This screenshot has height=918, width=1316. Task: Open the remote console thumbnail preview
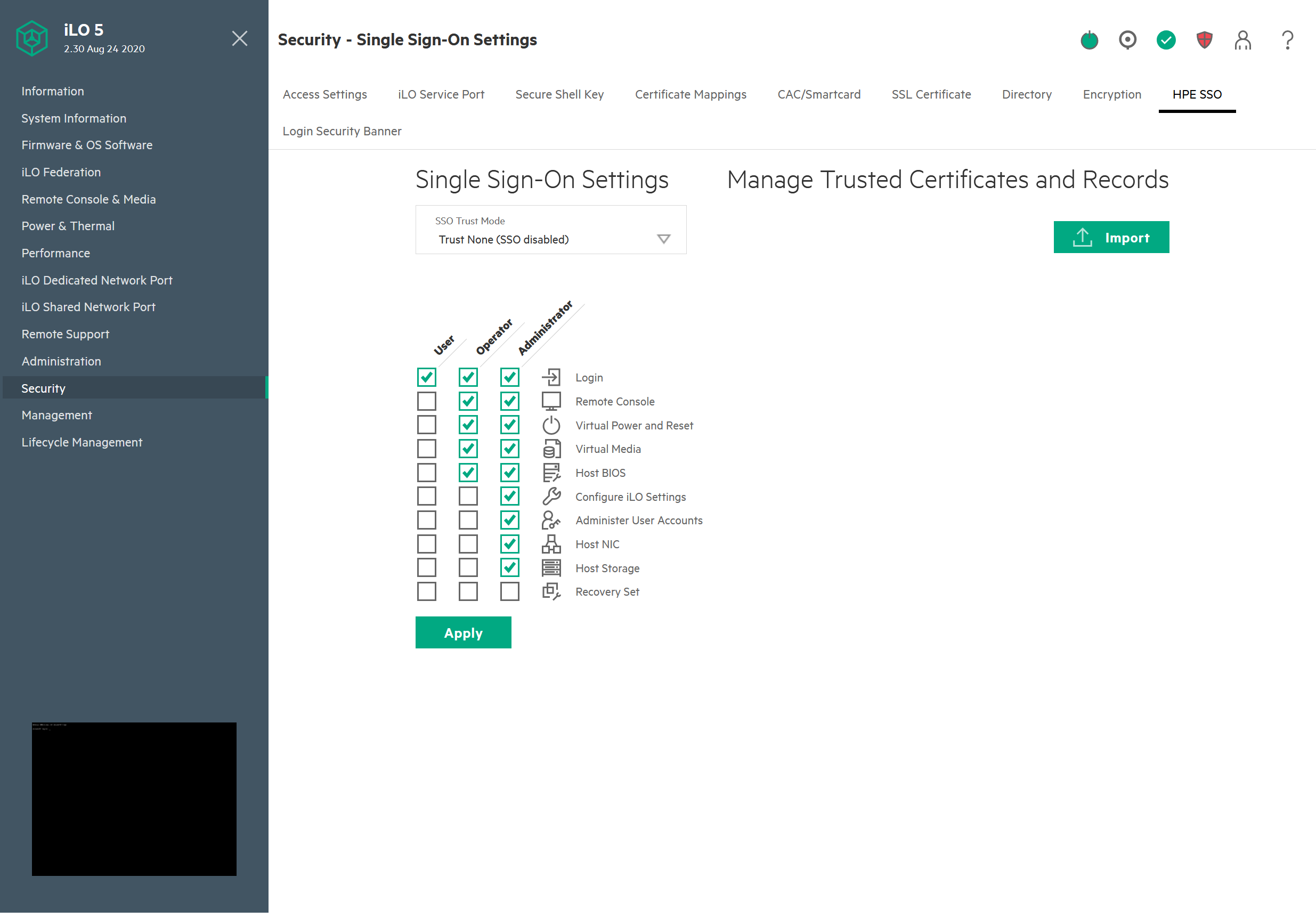[134, 799]
